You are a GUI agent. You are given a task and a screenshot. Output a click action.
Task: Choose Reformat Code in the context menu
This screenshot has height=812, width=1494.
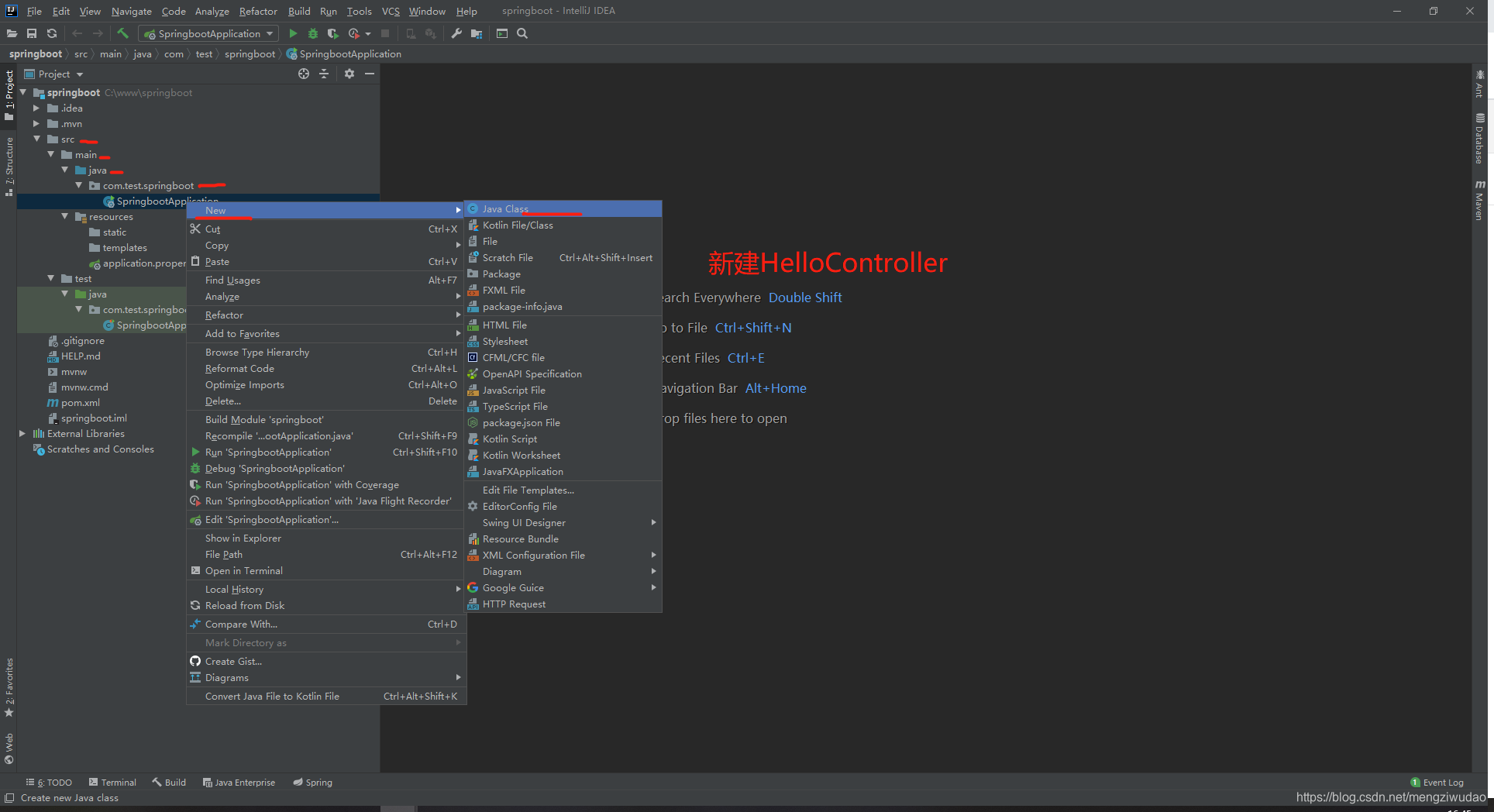[x=326, y=369]
